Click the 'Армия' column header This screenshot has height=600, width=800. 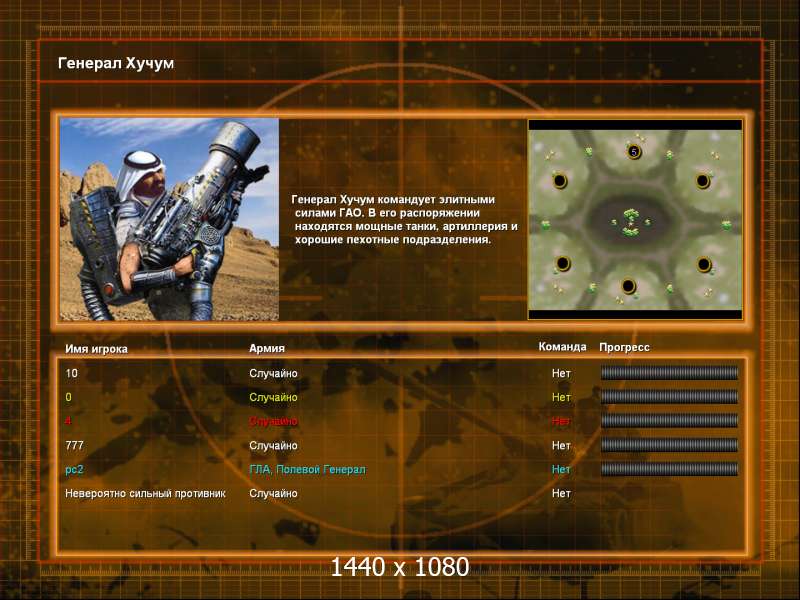click(x=267, y=348)
